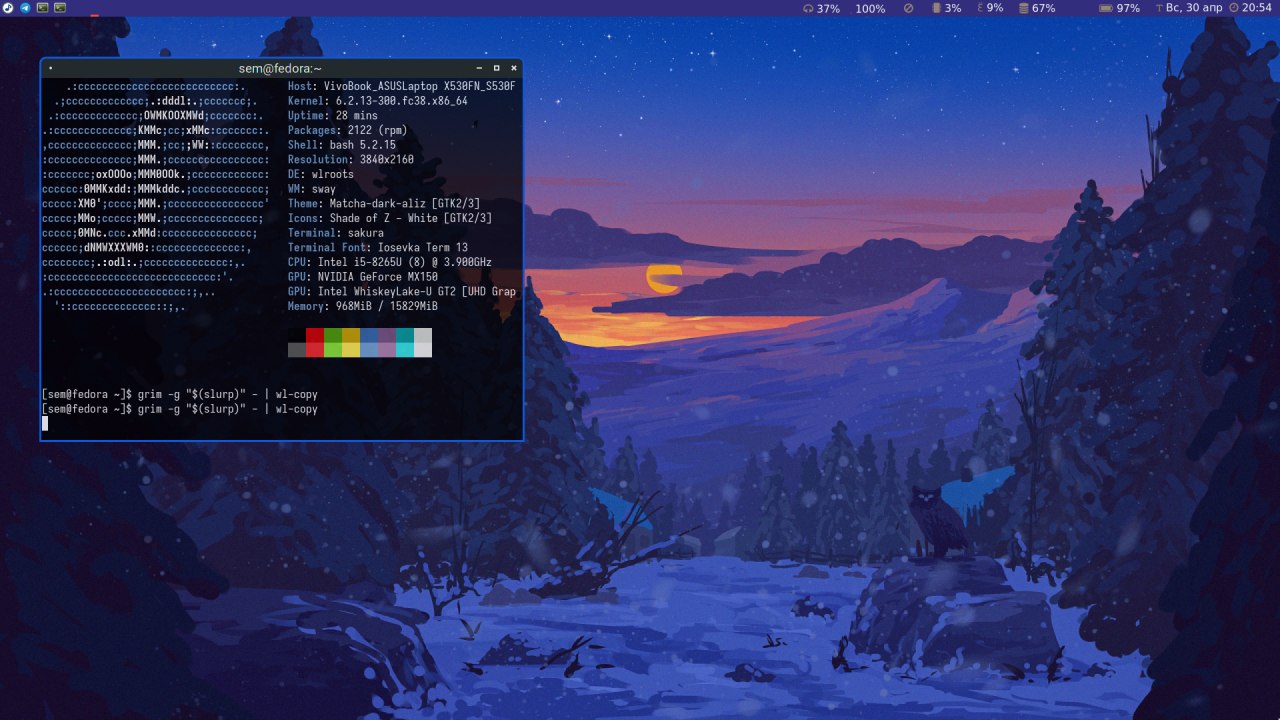
Task: Click the white cursor block at the terminal prompt
Action: (x=45, y=423)
